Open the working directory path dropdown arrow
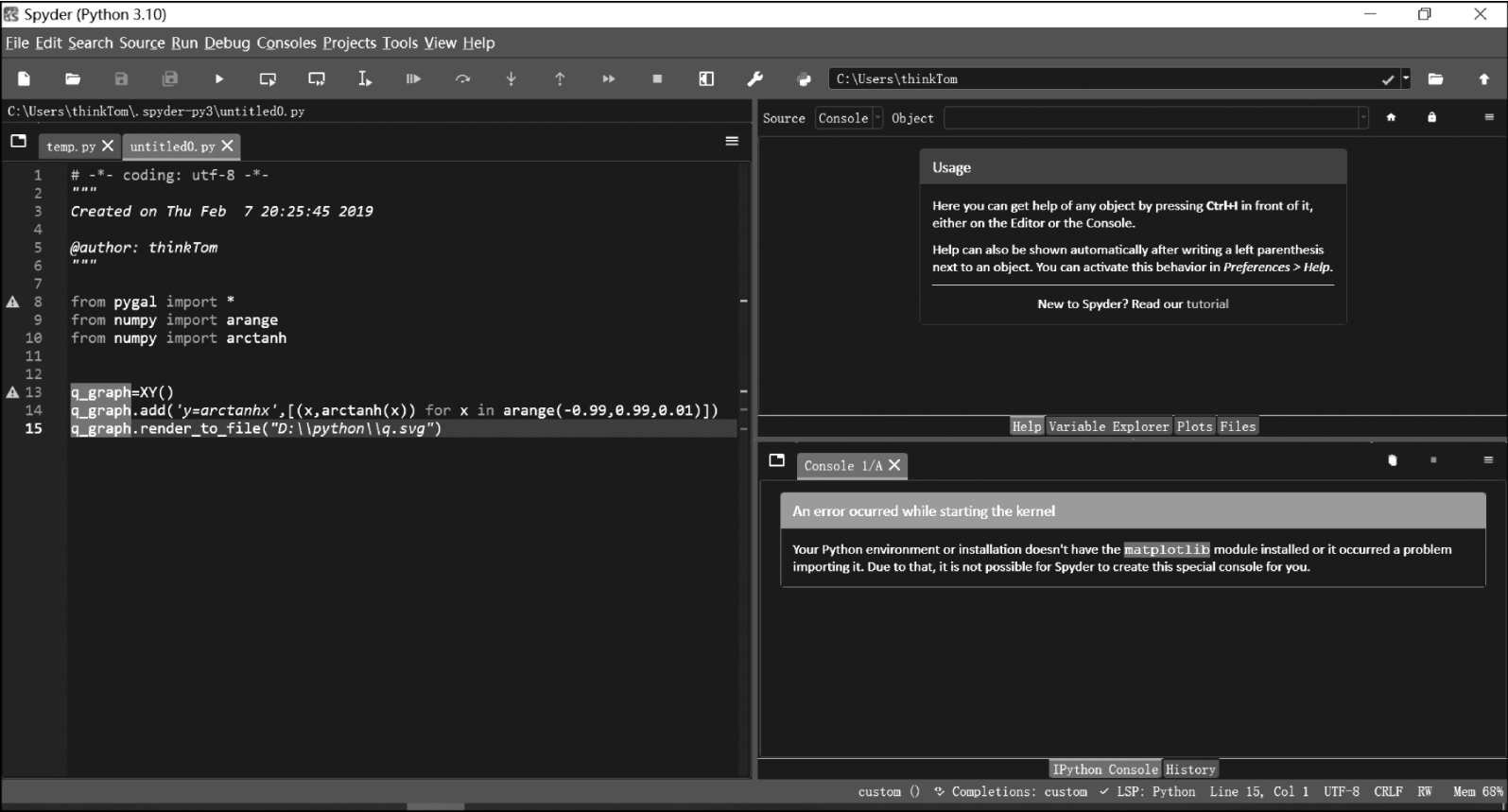 click(1406, 79)
